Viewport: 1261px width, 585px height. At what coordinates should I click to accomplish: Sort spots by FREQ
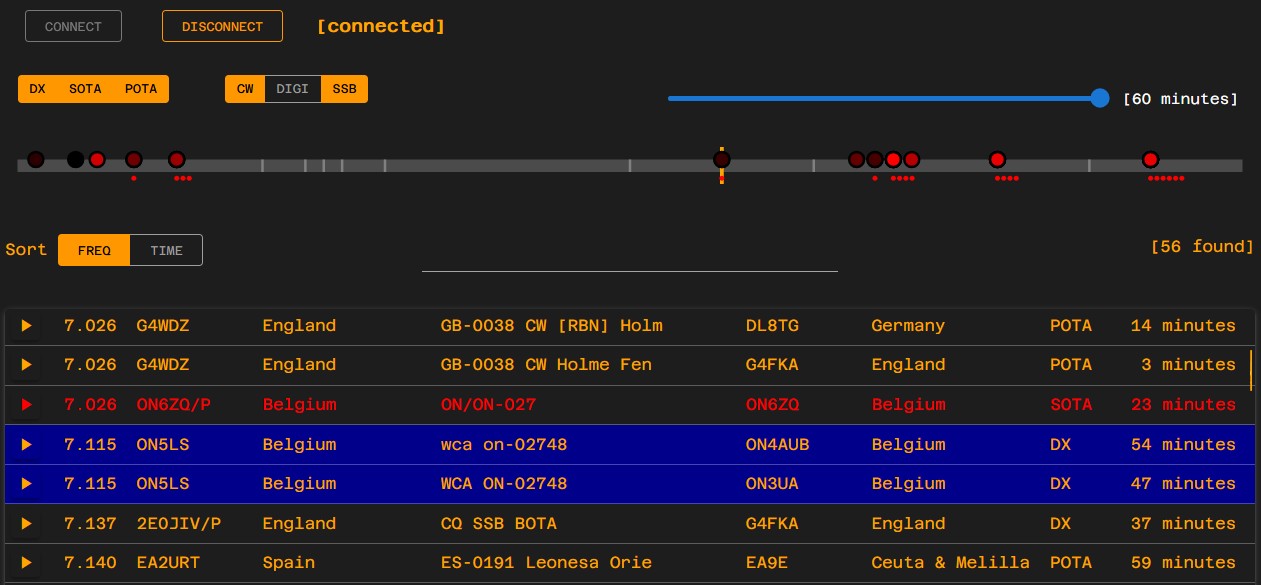coord(94,250)
